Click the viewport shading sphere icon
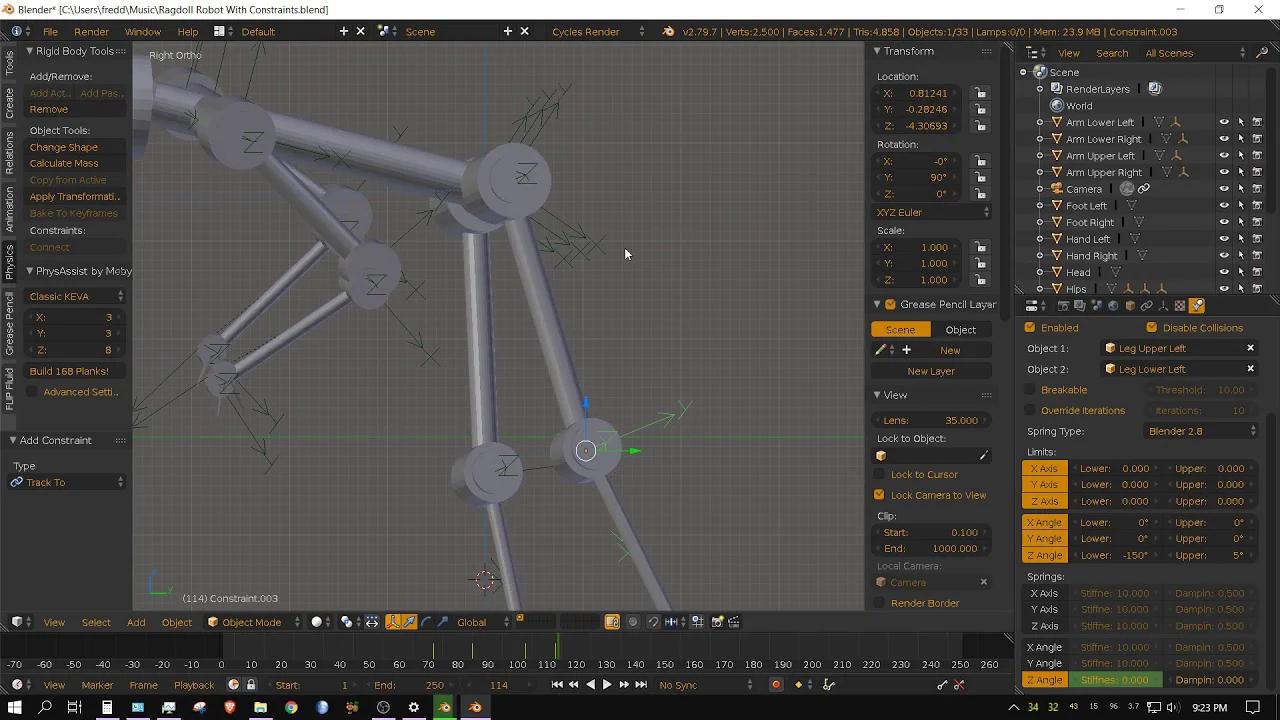1280x720 pixels. click(317, 622)
